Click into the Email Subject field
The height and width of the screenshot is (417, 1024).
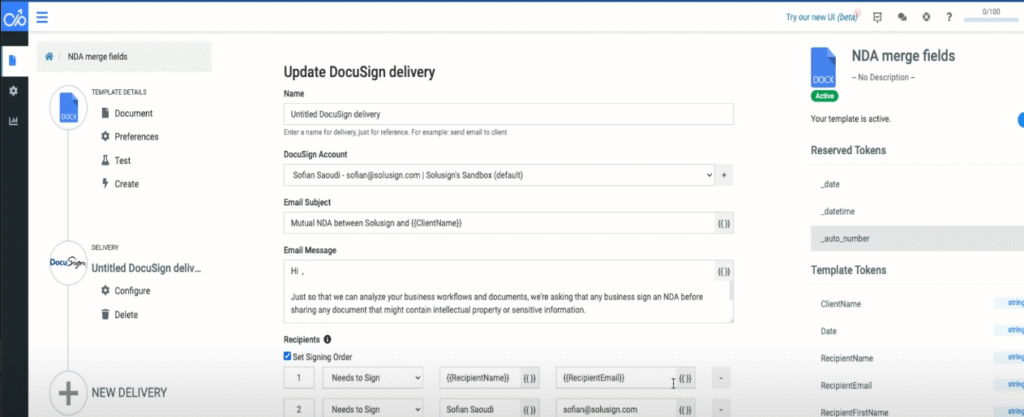coord(500,223)
